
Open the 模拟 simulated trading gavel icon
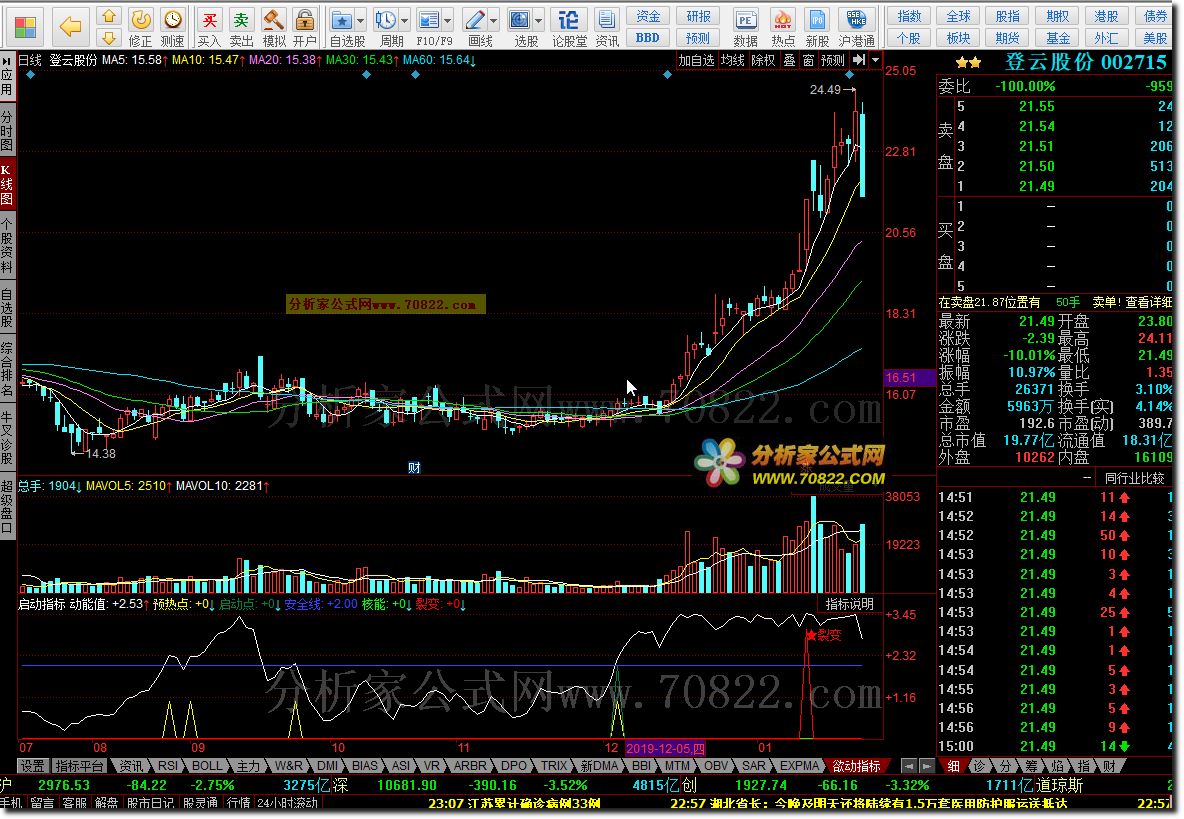[273, 27]
